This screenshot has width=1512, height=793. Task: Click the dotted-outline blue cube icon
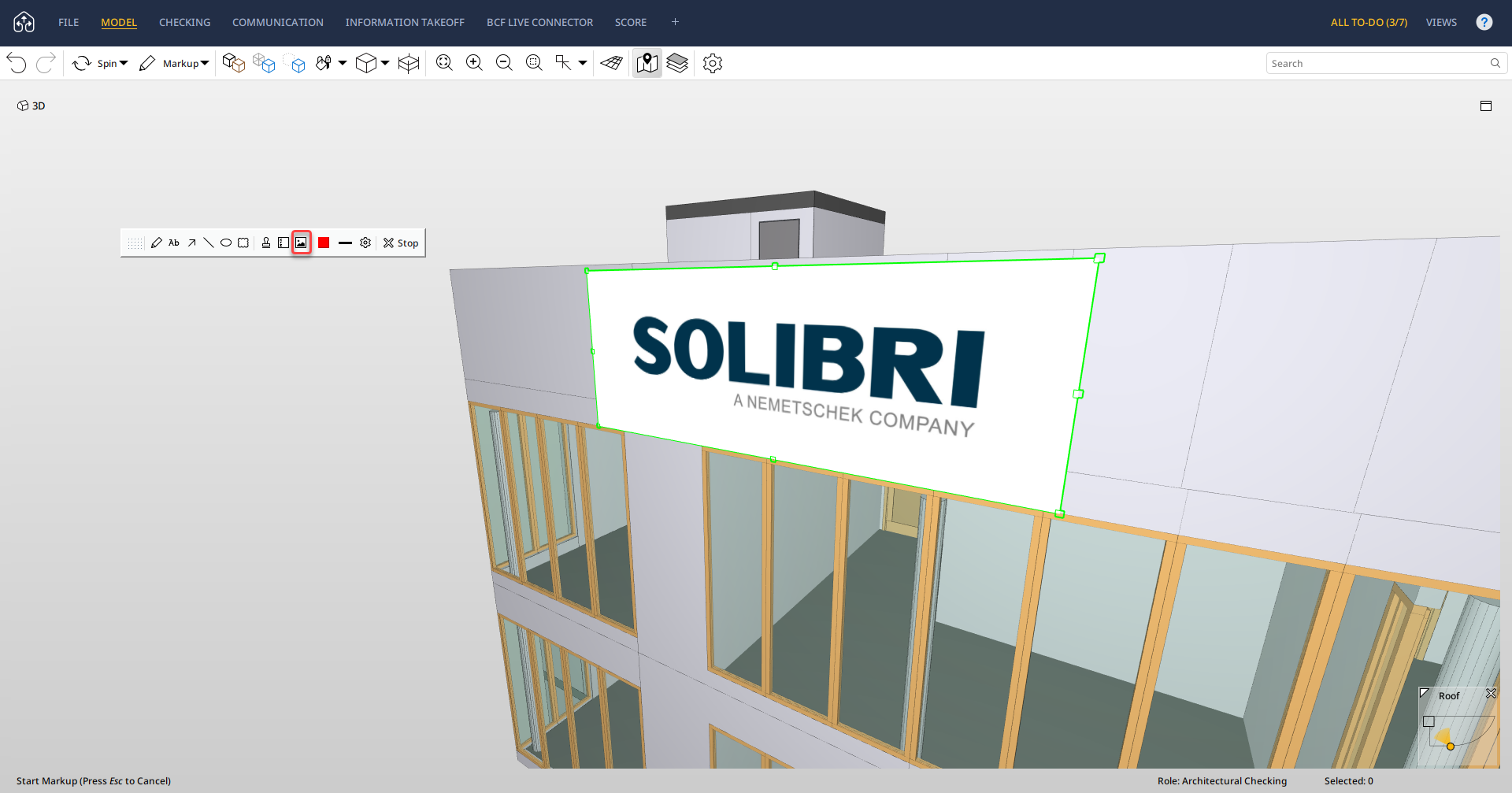pos(295,63)
